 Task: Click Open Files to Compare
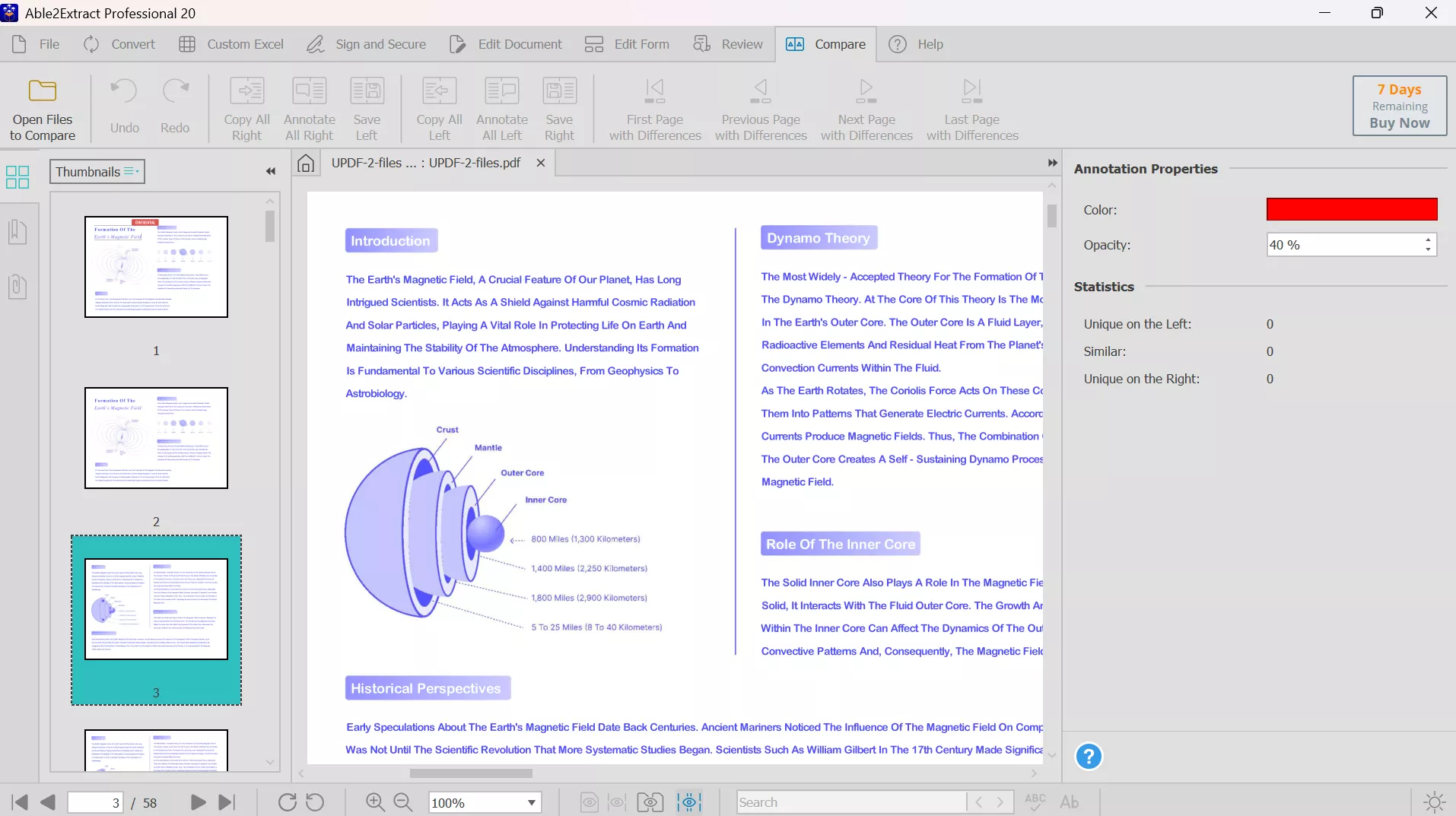(x=42, y=106)
